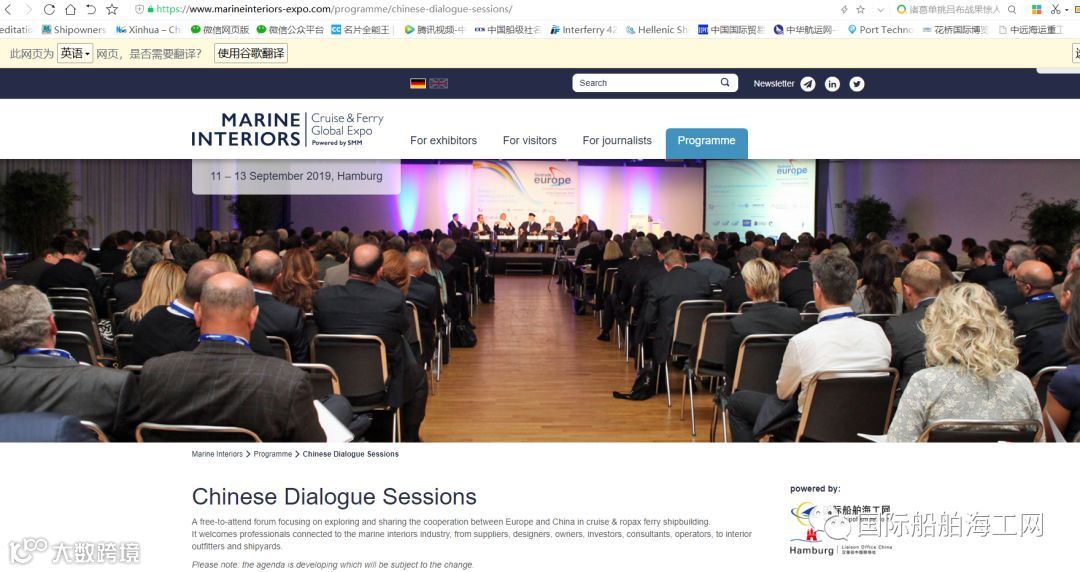Follow the Marine Interiors breadcrumb link
The width and height of the screenshot is (1080, 572).
click(217, 454)
